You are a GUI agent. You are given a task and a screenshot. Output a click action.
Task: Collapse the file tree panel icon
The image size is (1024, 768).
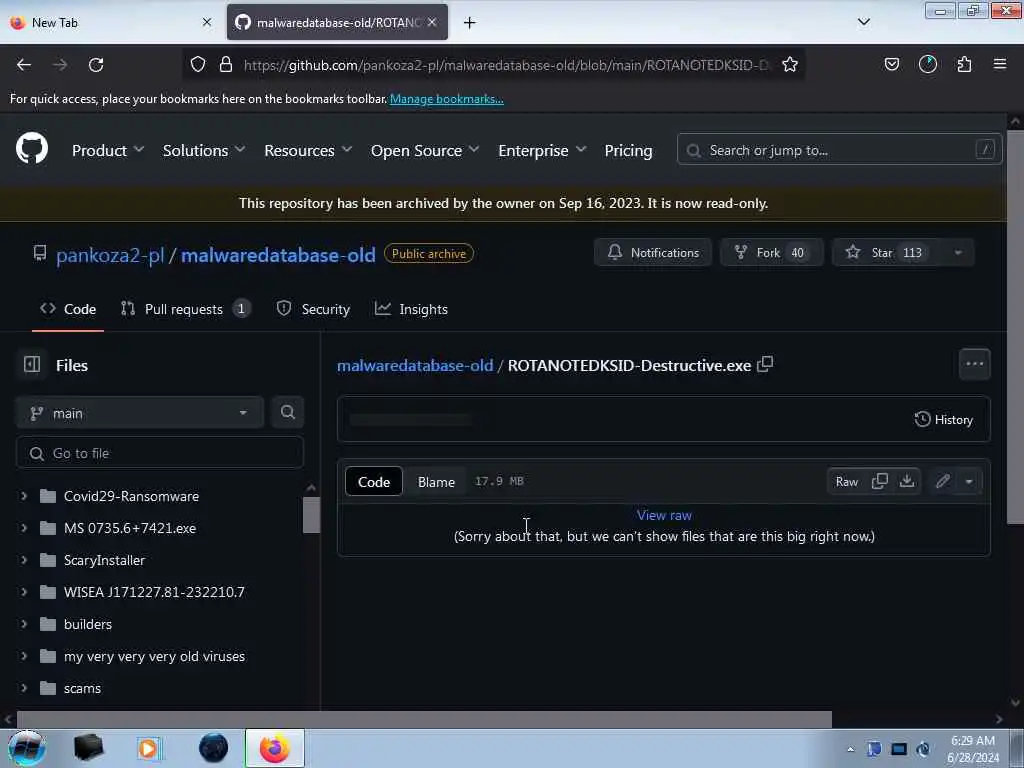click(32, 364)
